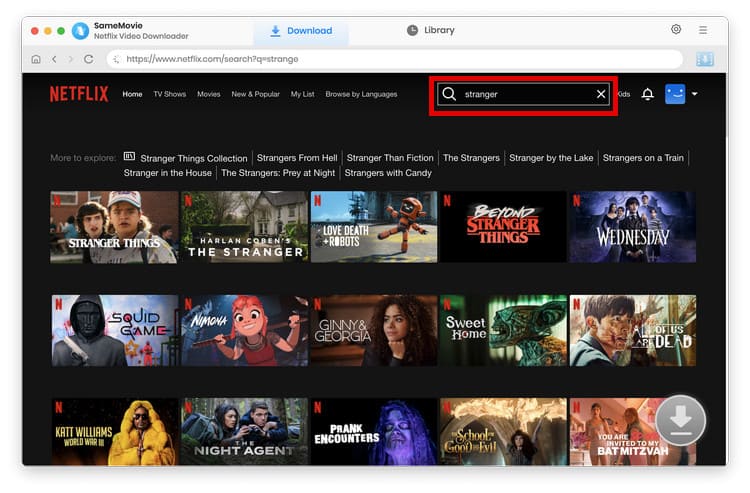Viewport: 750px width, 493px height.
Task: Reload the page with refresh icon
Action: 88,59
